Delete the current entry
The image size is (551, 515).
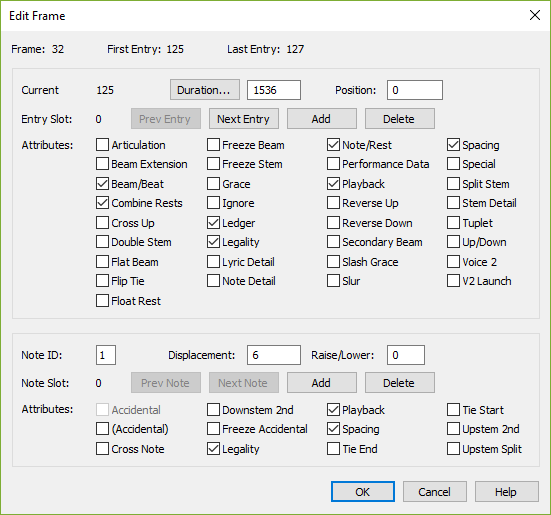400,119
